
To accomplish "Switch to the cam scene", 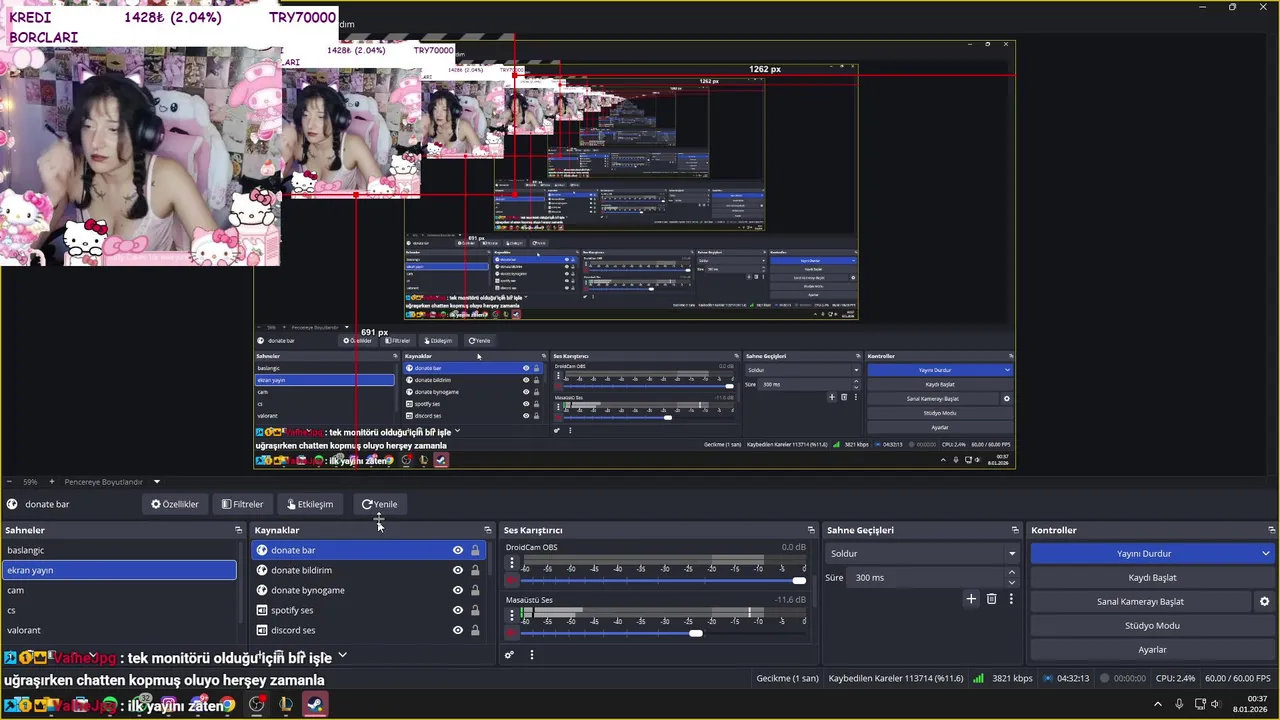I will [x=119, y=590].
